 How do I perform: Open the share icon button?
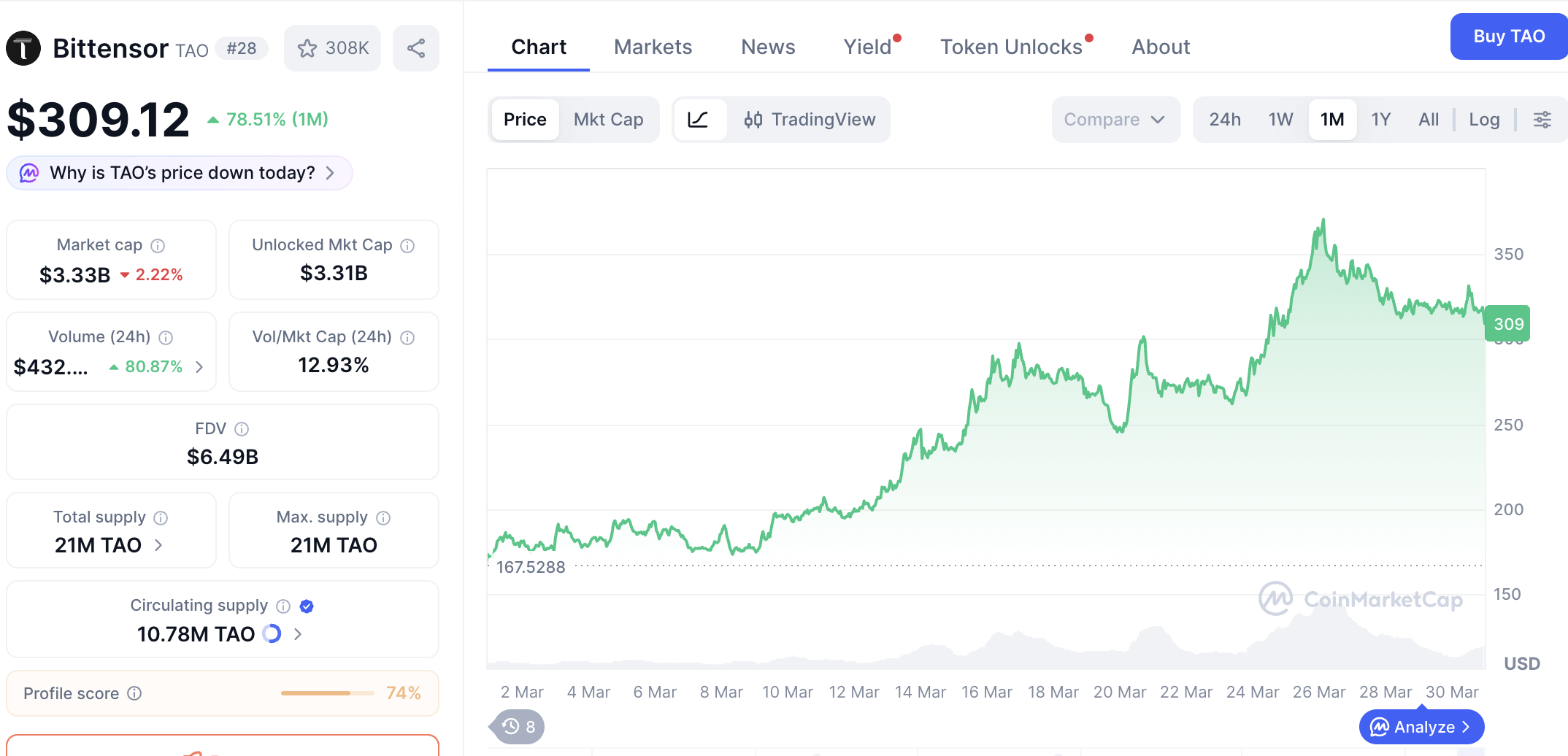click(x=416, y=48)
